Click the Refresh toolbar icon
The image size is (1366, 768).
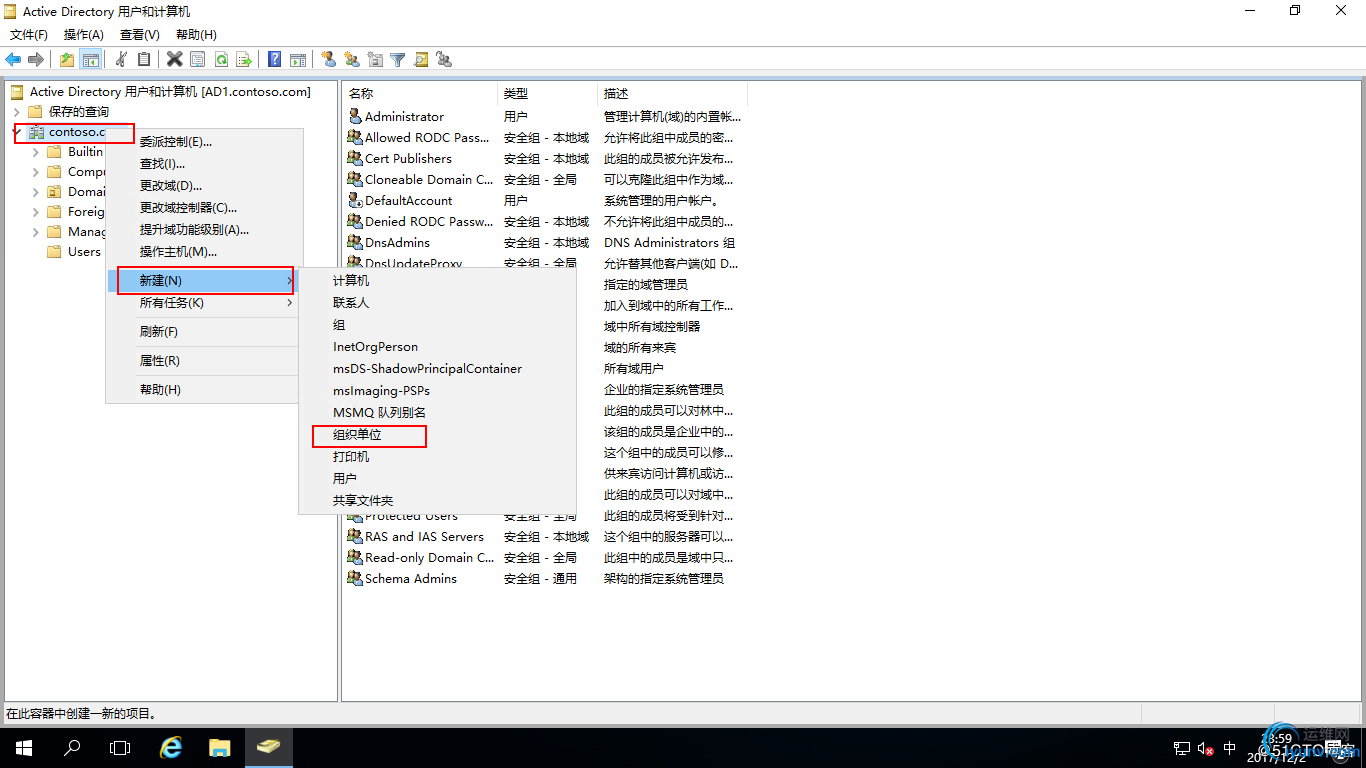click(221, 59)
